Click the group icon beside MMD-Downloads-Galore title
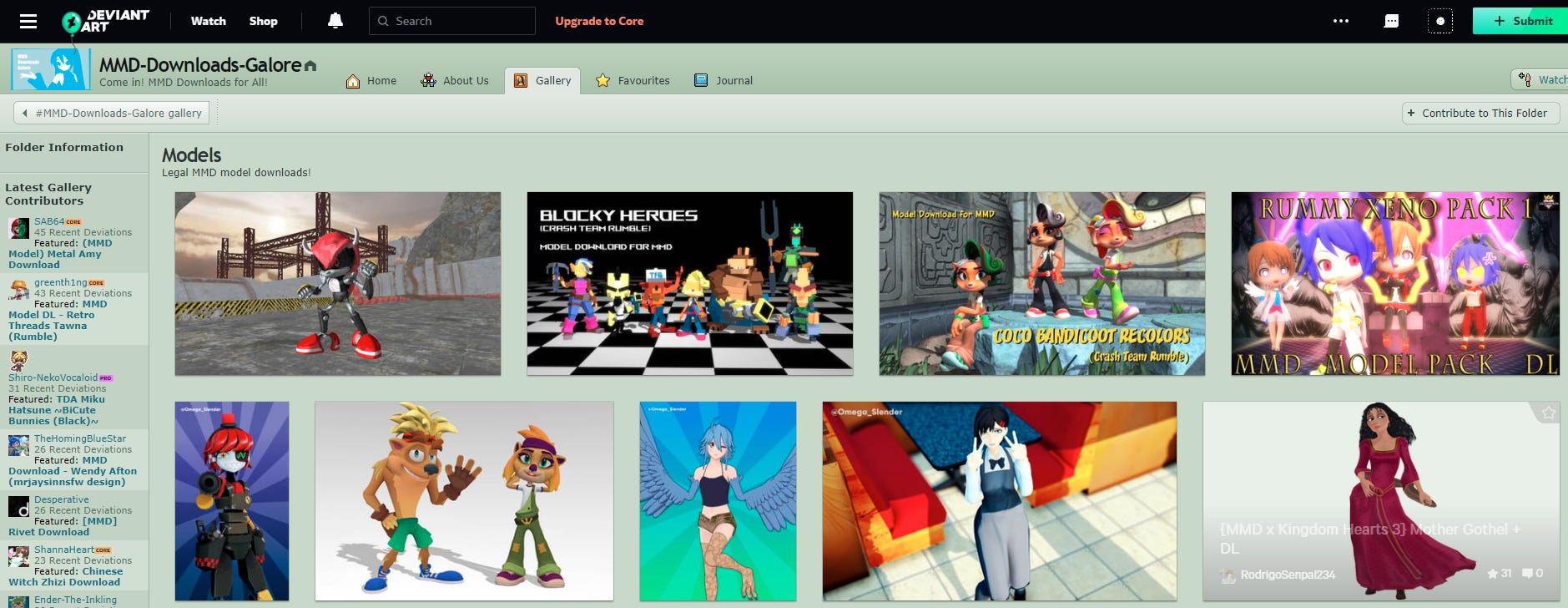1568x608 pixels. pyautogui.click(x=310, y=65)
